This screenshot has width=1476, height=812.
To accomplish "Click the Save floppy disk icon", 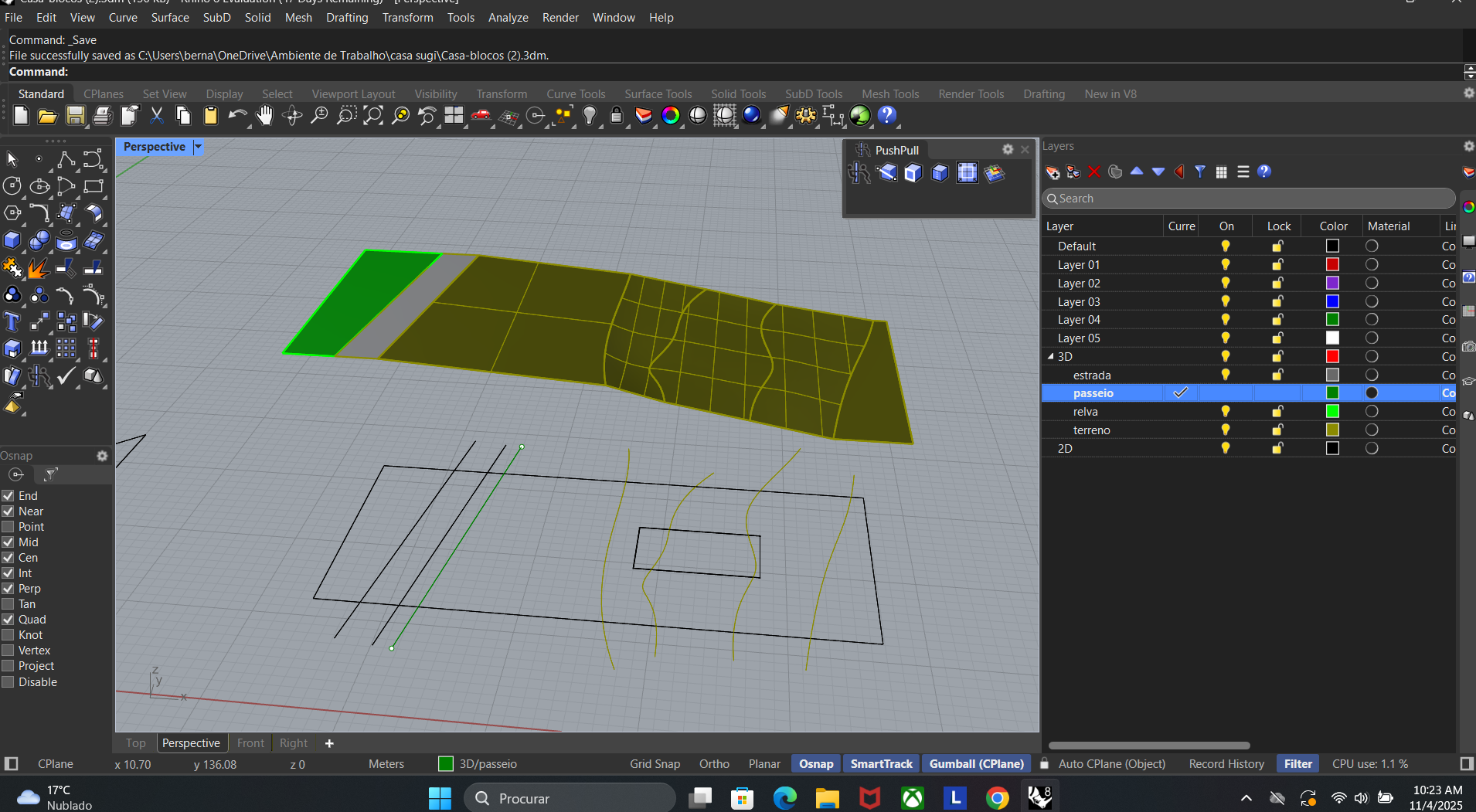I will pyautogui.click(x=75, y=116).
